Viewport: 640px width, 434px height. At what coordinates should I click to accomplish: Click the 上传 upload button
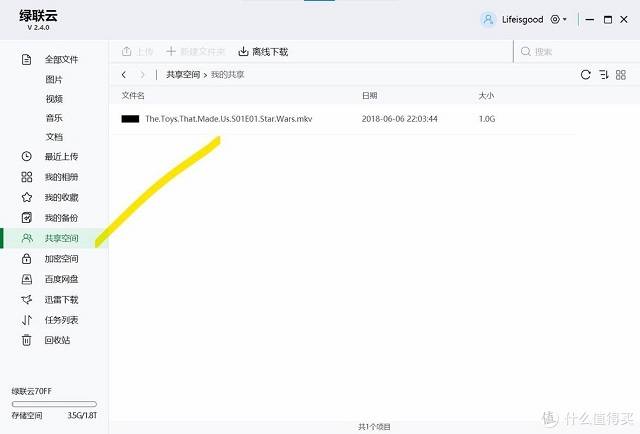[x=138, y=51]
